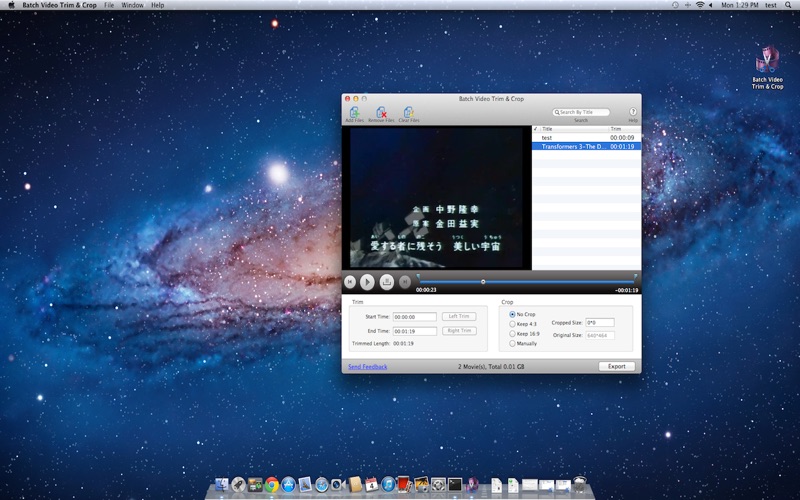This screenshot has height=500, width=800.
Task: Follow the Send Feedback link
Action: coord(367,367)
